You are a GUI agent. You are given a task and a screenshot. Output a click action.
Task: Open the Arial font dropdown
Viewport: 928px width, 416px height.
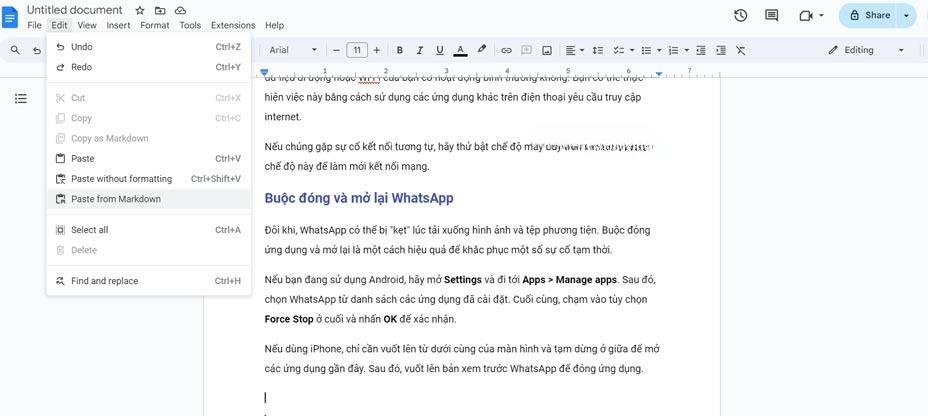294,50
